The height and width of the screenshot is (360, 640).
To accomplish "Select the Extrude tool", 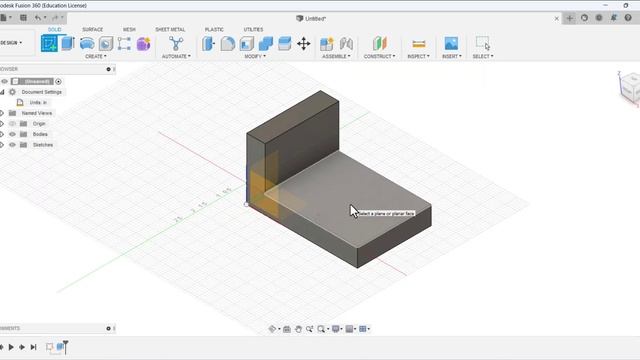I will pyautogui.click(x=68, y=43).
